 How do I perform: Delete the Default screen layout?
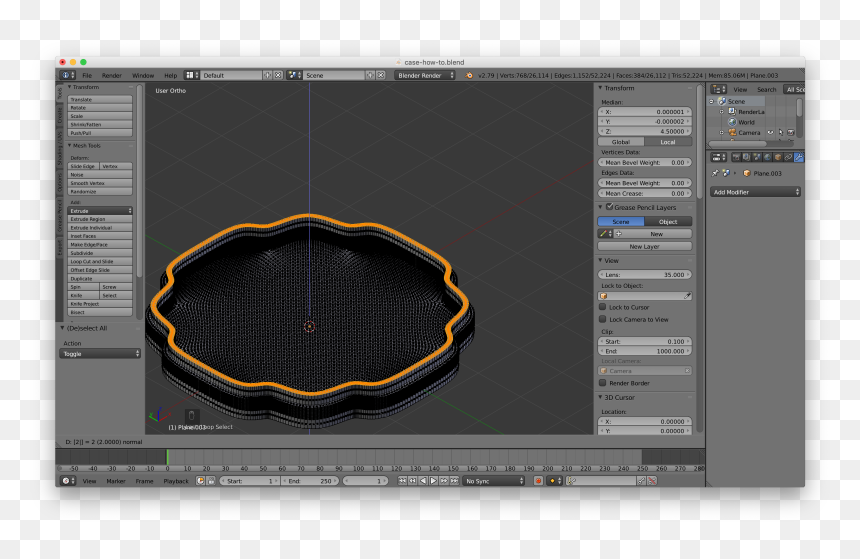pyautogui.click(x=278, y=75)
